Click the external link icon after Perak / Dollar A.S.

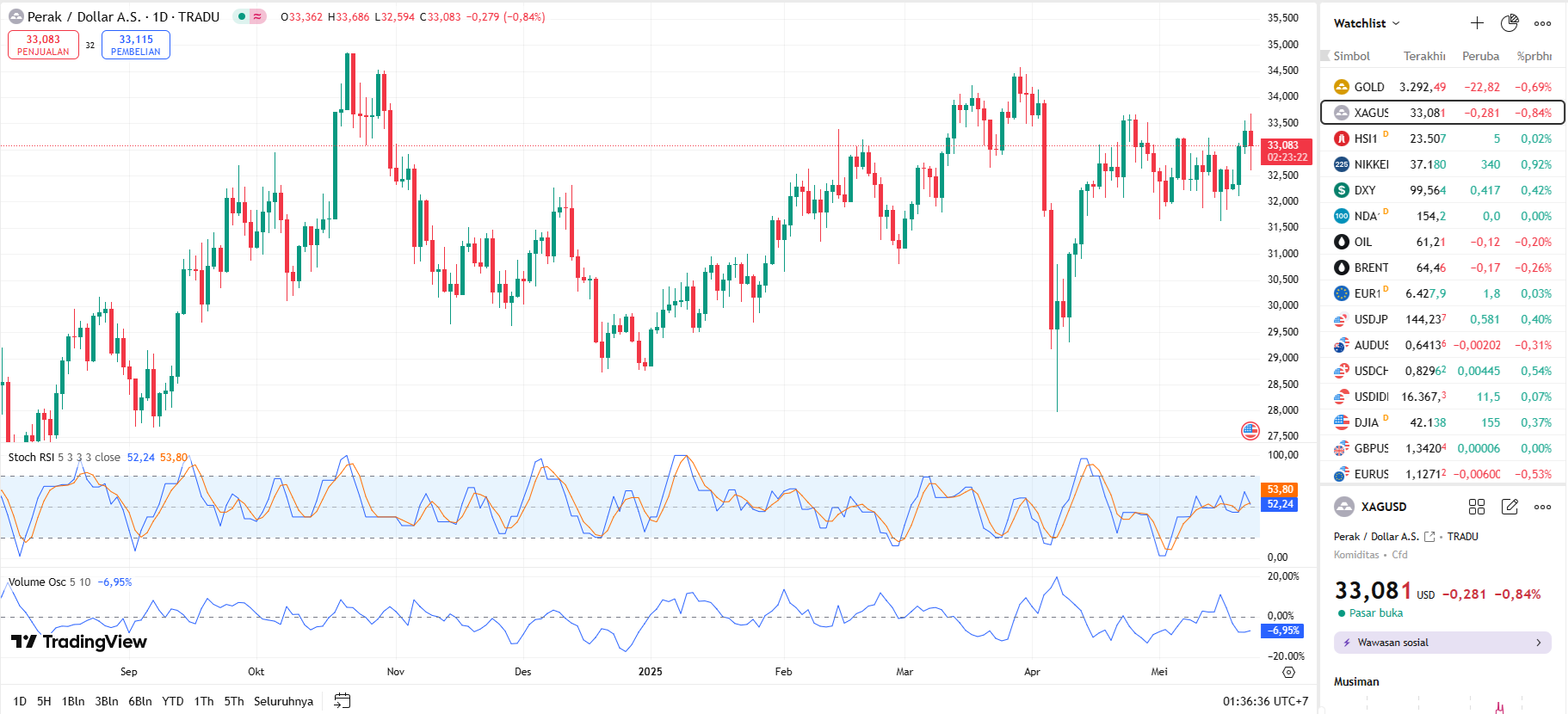(1429, 537)
